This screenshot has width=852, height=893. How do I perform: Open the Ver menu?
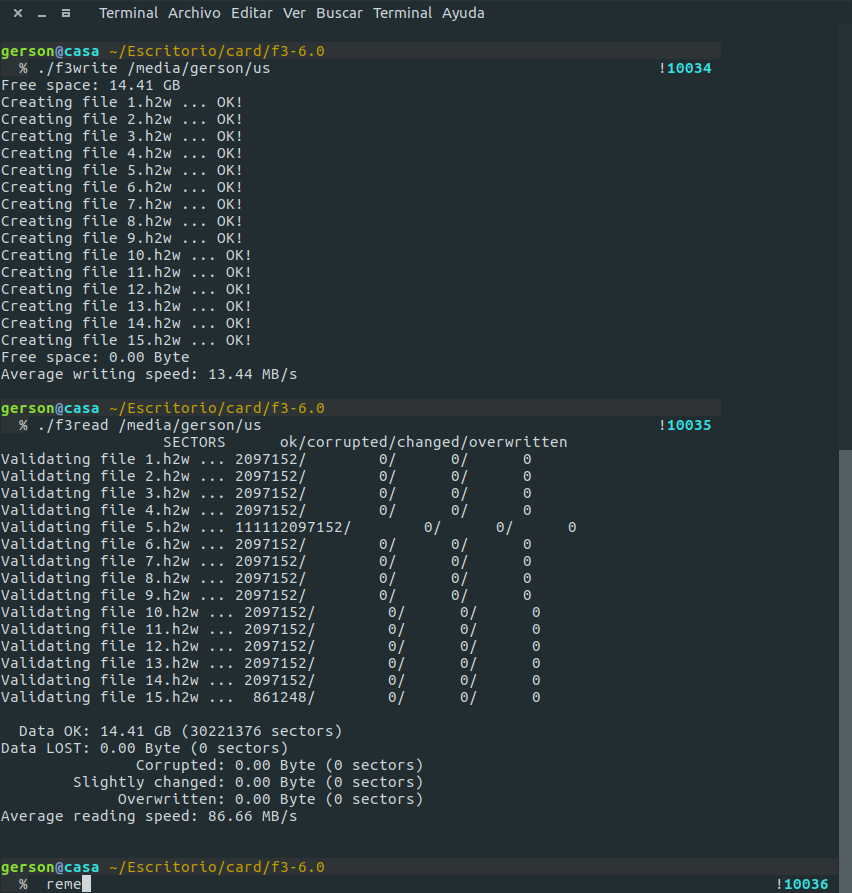[x=294, y=13]
